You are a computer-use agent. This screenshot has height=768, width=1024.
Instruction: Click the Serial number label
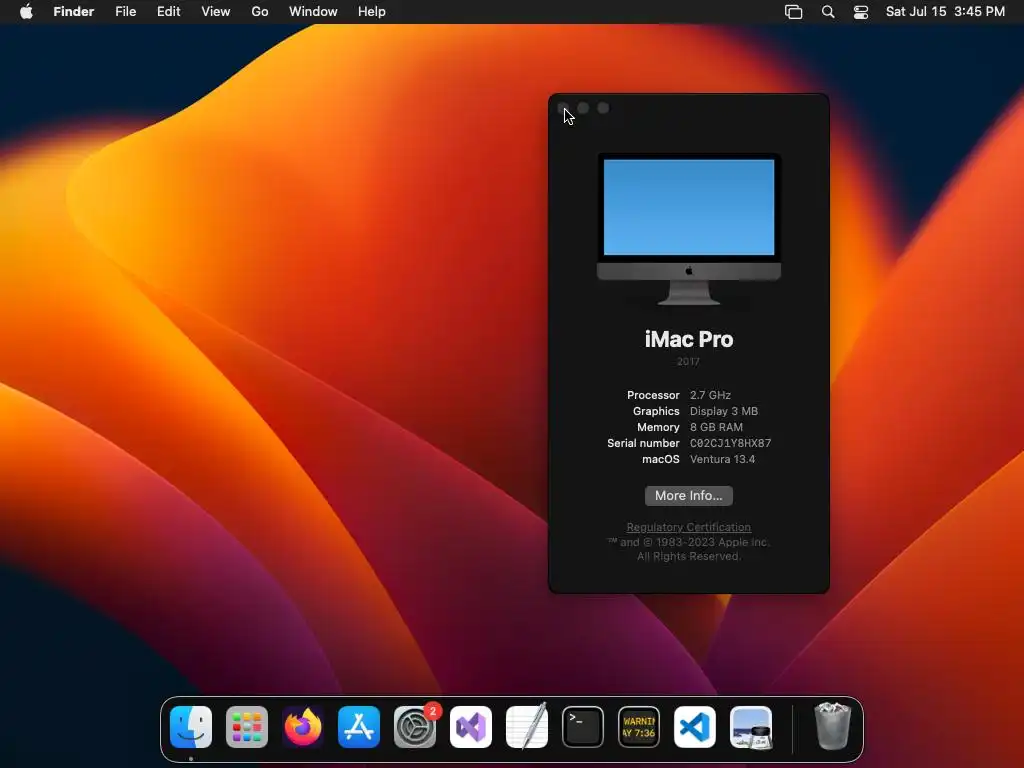[643, 443]
